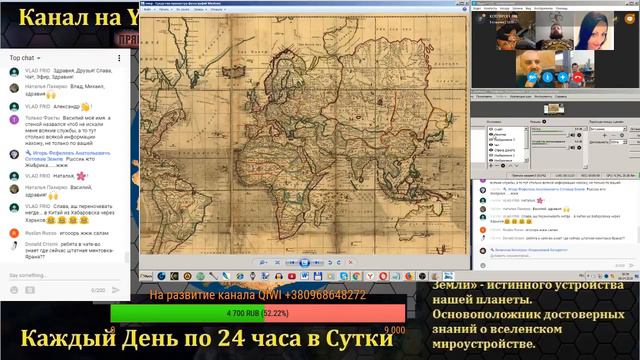Open OBS scene transition dropdown

608,129
